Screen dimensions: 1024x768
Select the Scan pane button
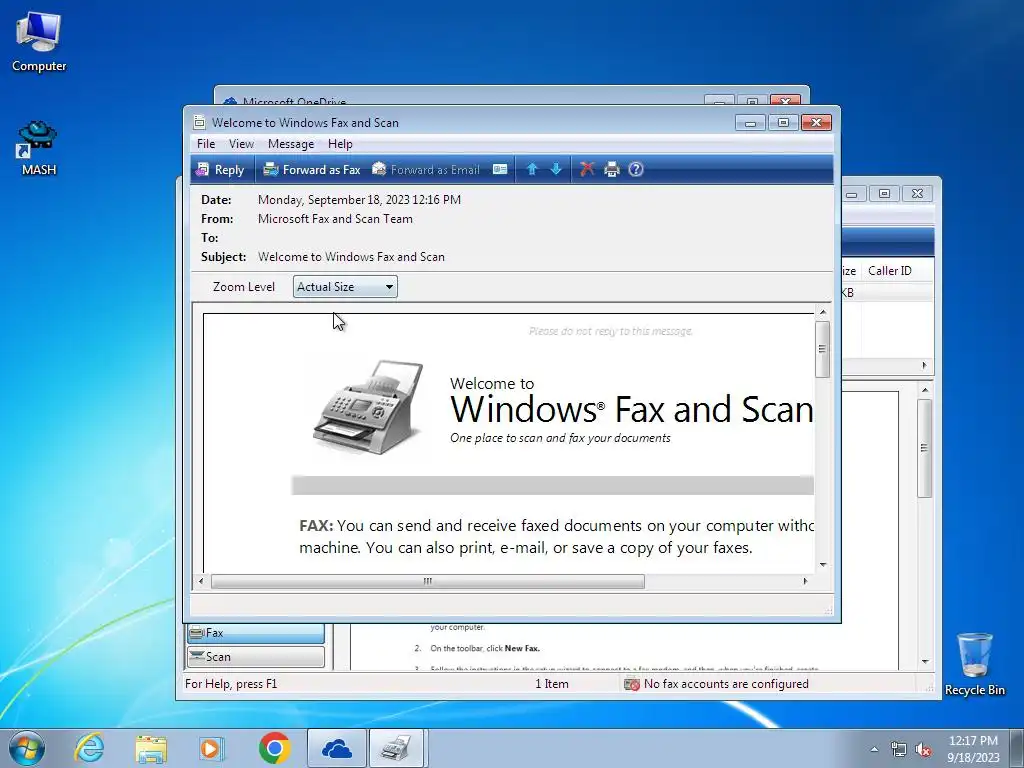[256, 657]
